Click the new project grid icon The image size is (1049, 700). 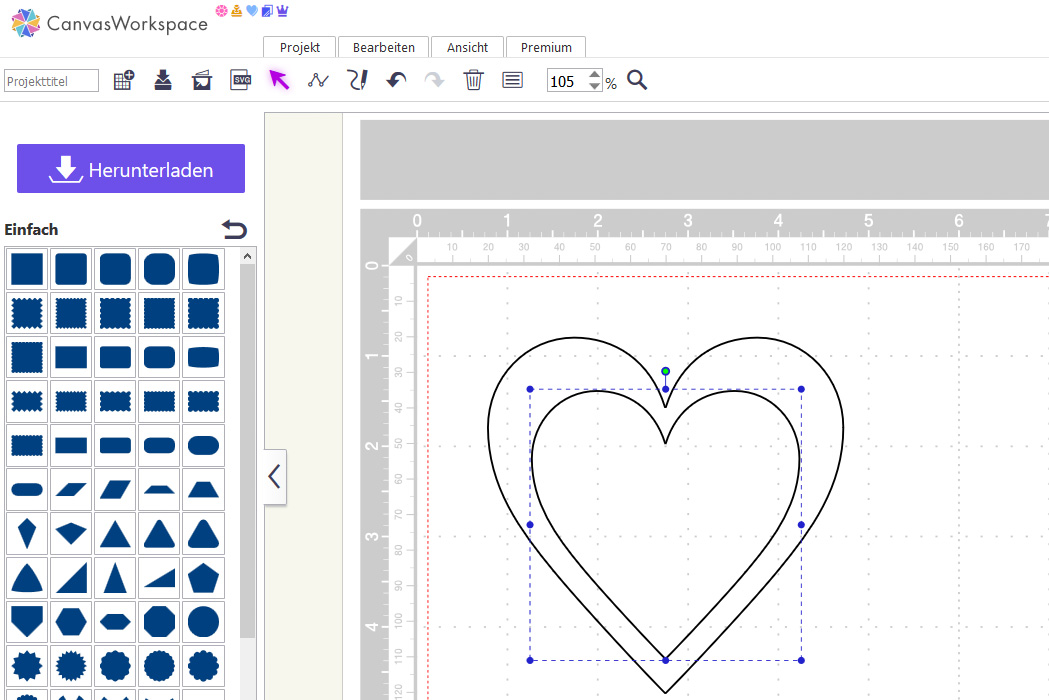pyautogui.click(x=124, y=81)
